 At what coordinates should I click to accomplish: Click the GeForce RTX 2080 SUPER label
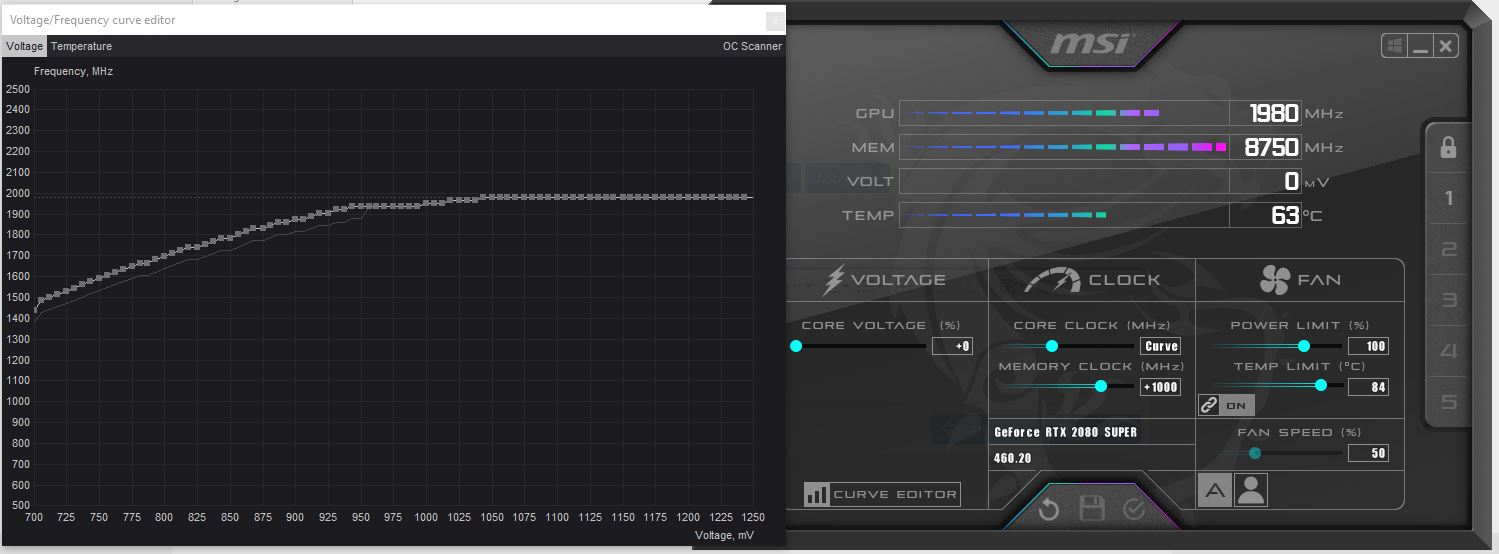point(1065,433)
